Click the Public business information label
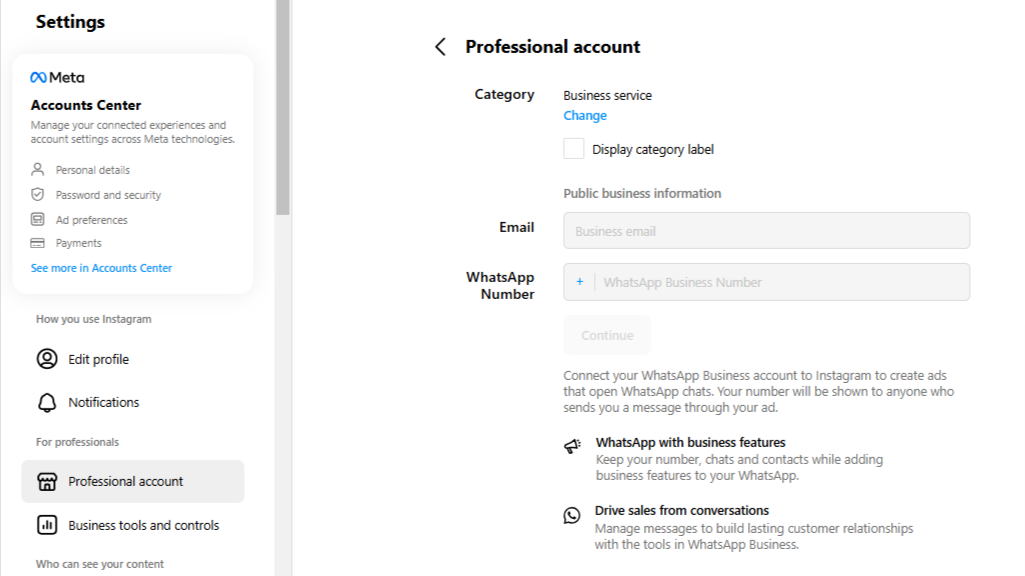The image size is (1025, 576). 642,194
